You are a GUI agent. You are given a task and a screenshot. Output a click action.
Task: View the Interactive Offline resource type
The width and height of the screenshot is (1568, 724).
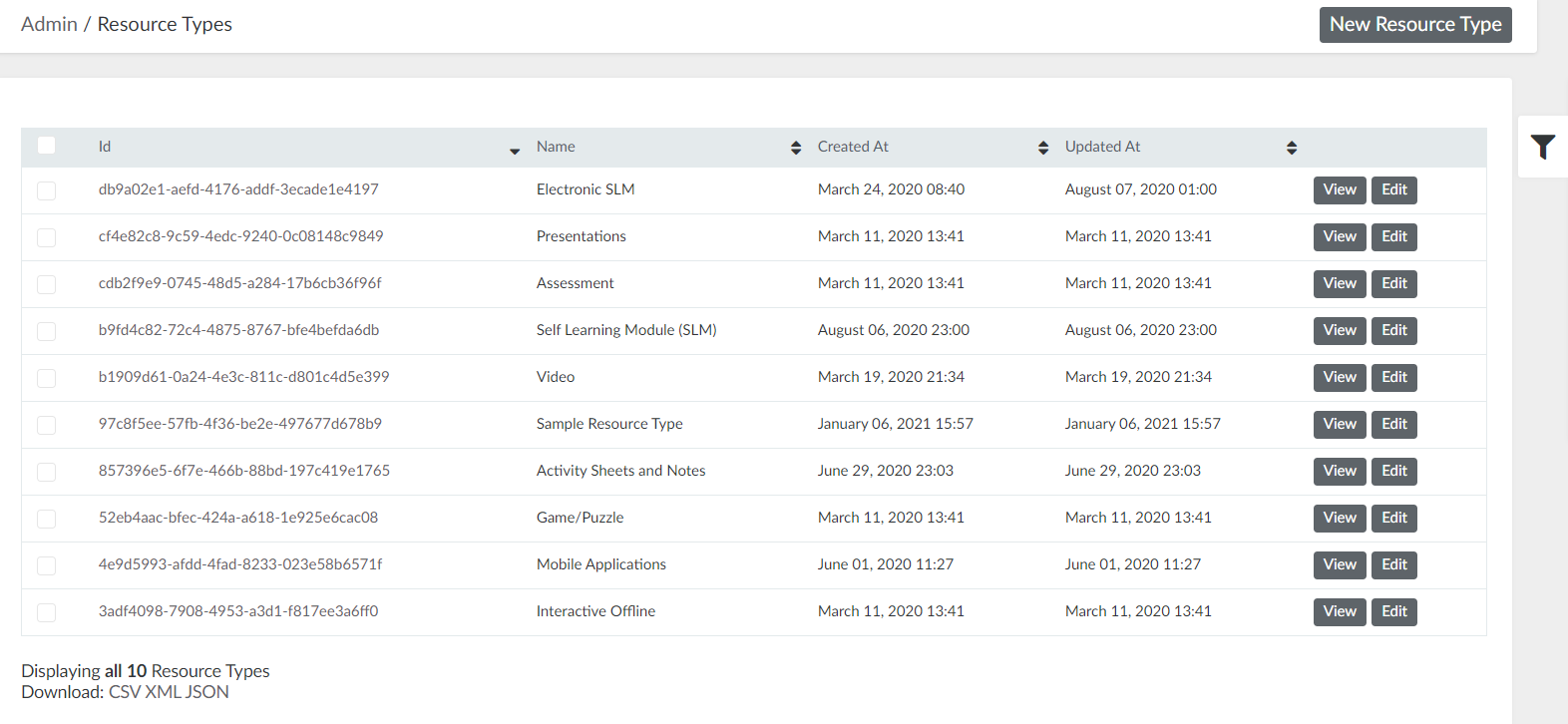(1340, 611)
